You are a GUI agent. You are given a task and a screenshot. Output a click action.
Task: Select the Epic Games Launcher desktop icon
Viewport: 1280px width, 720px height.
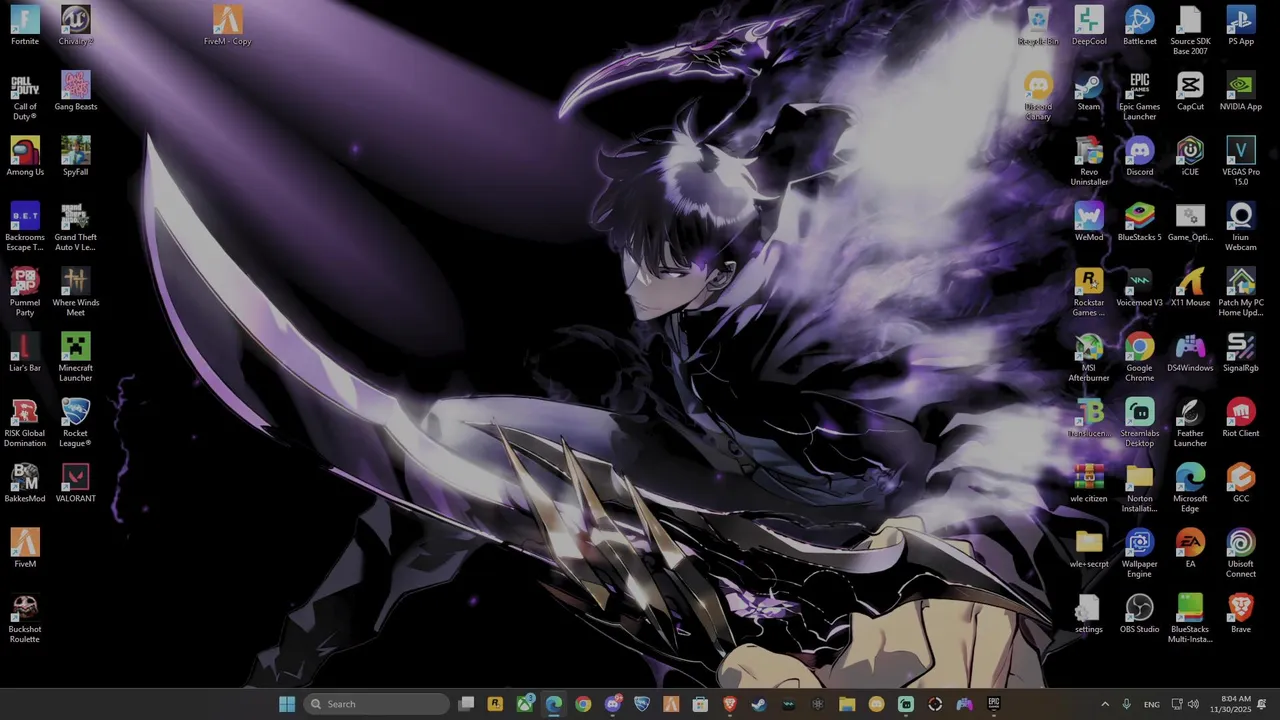tap(1140, 96)
